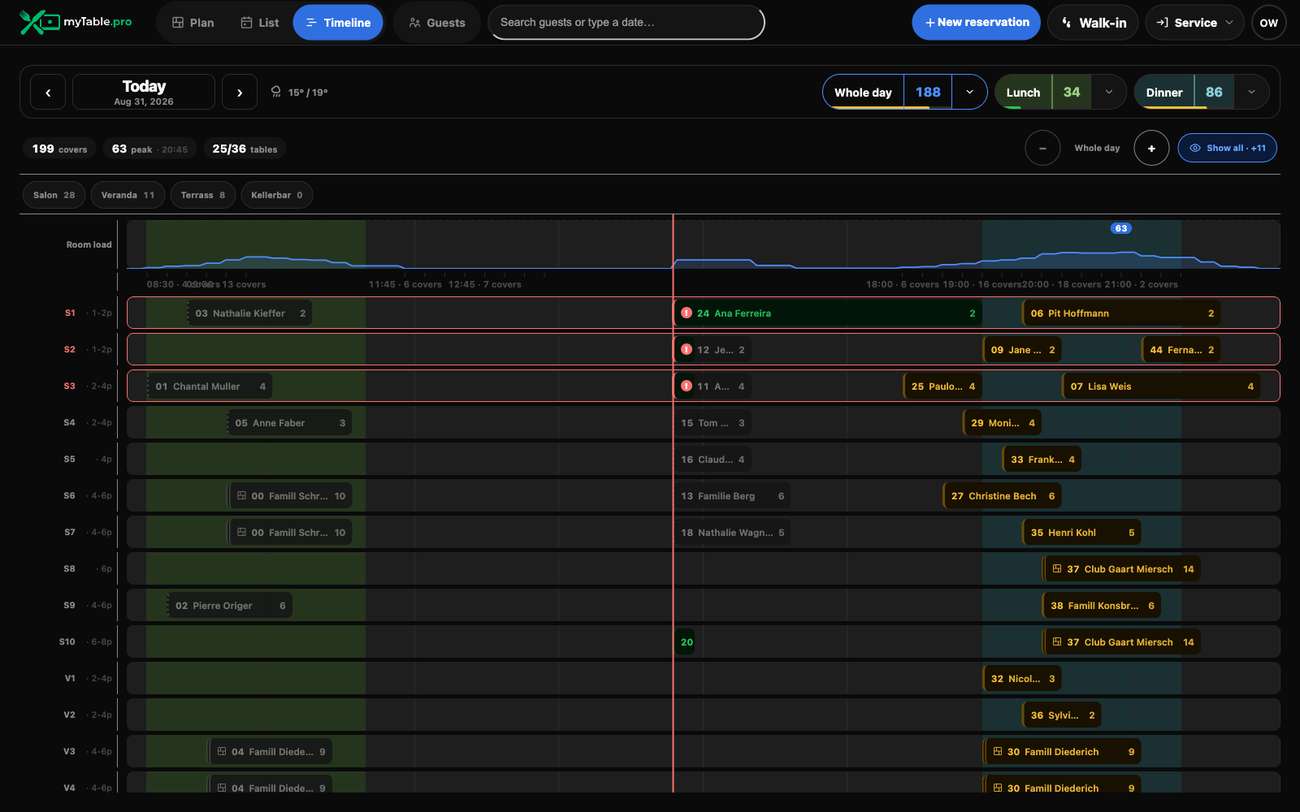Go to next day arrow
The width and height of the screenshot is (1300, 812).
pos(239,92)
